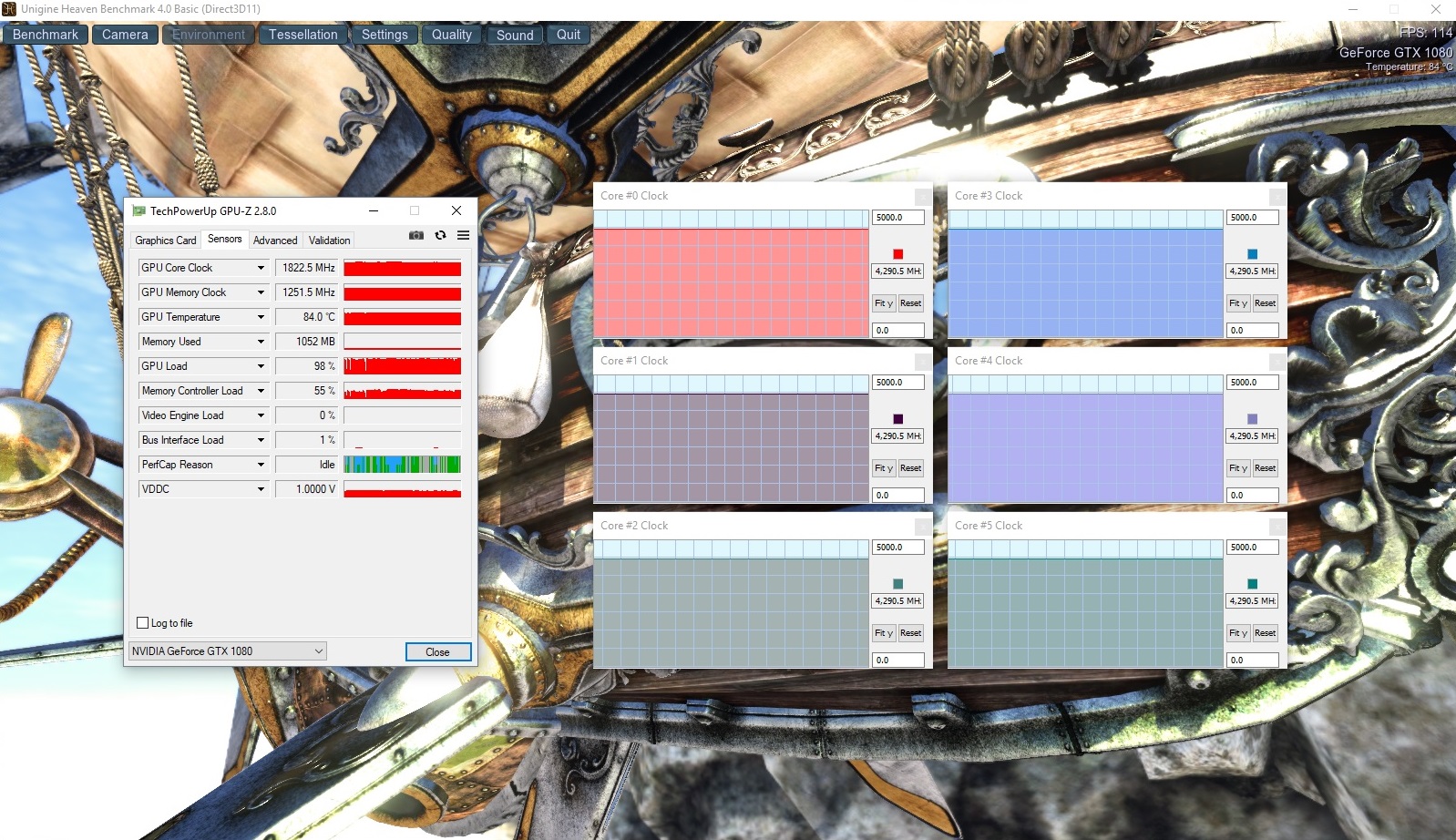This screenshot has width=1456, height=840.
Task: Switch to the Advanced tab
Action: click(275, 241)
